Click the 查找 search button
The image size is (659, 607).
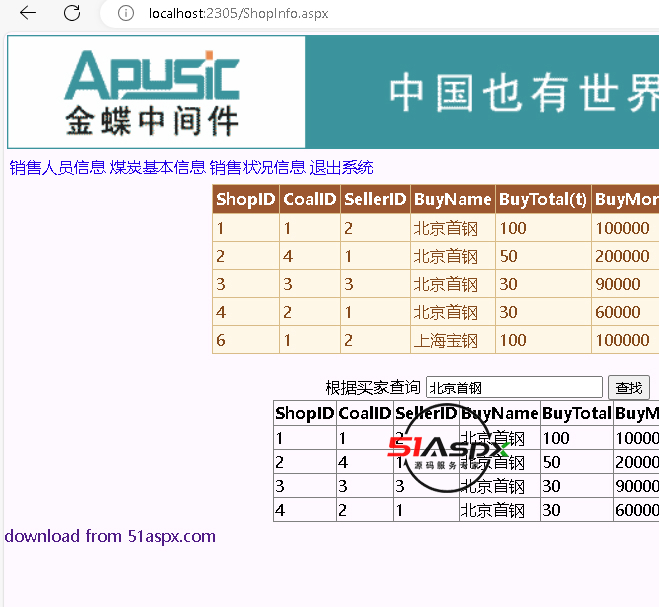[629, 387]
